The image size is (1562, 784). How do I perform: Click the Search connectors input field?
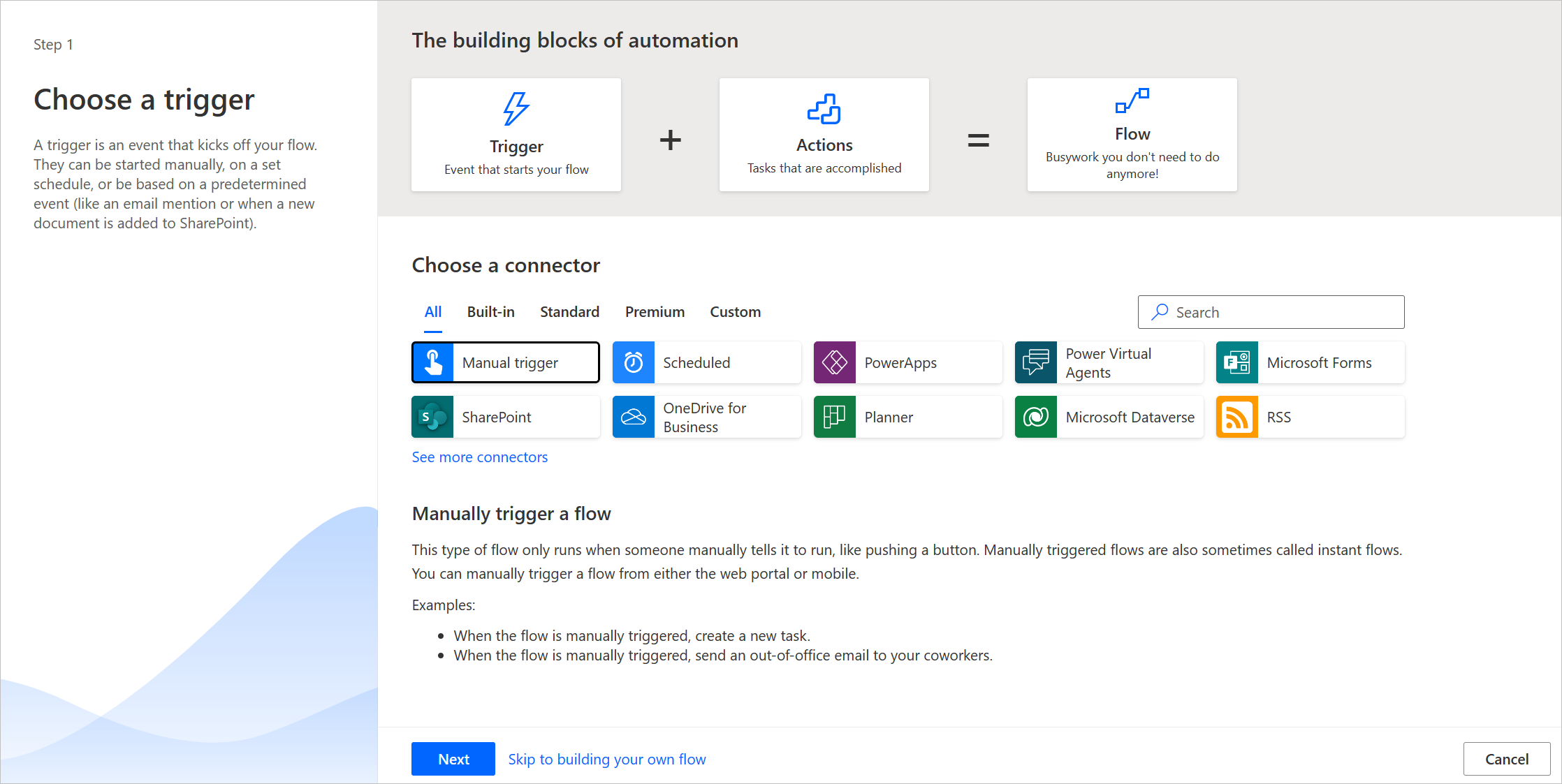1270,312
